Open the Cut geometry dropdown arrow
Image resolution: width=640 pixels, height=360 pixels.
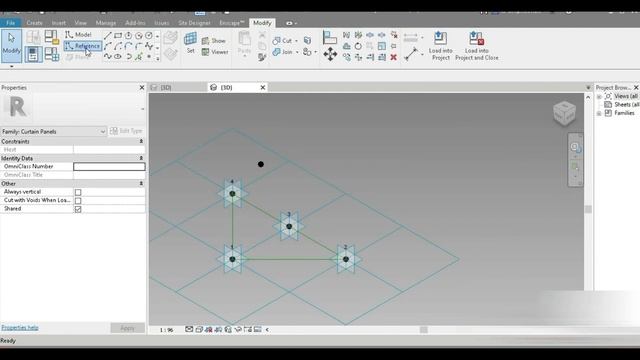coord(296,41)
